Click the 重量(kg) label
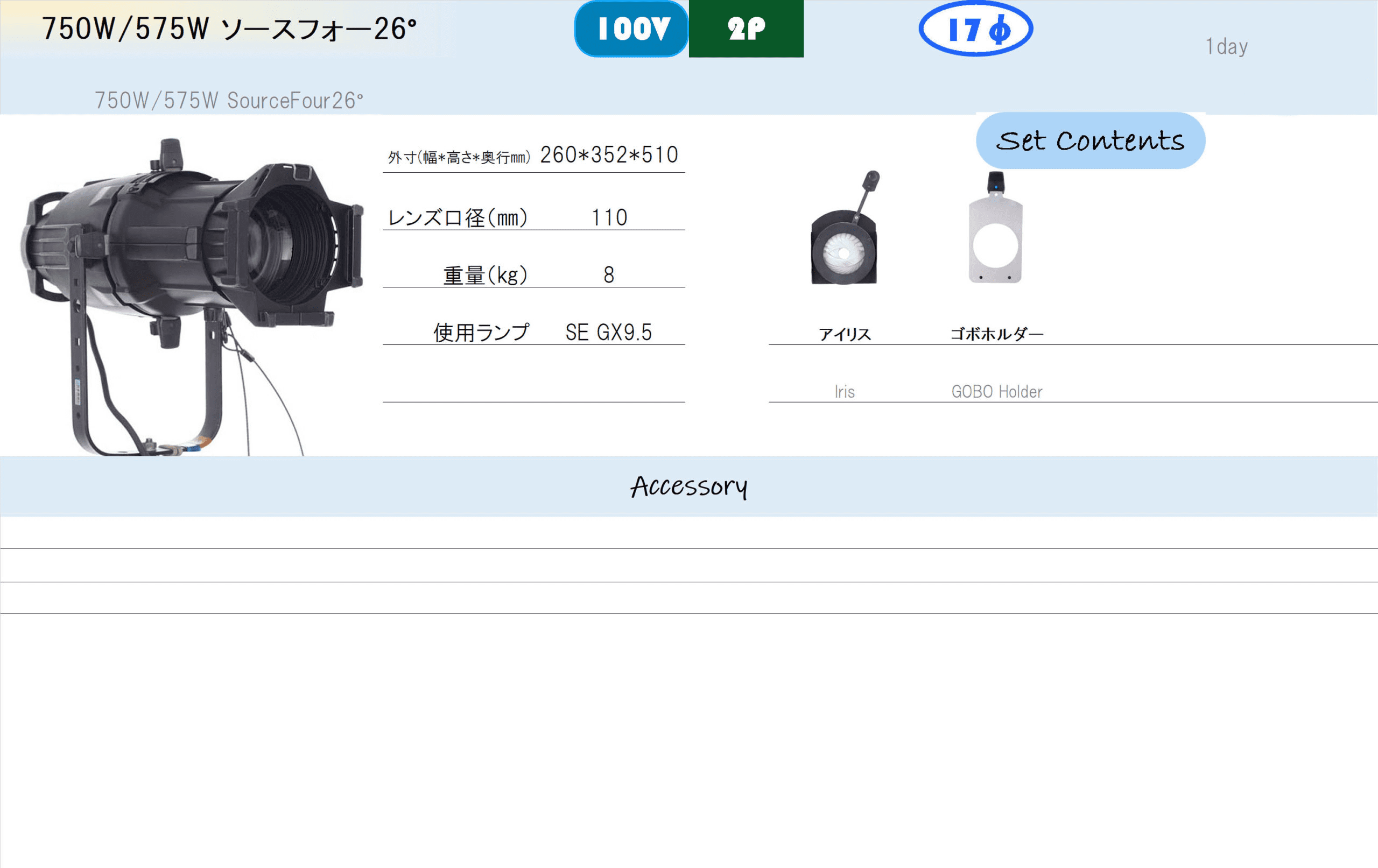 (x=486, y=275)
